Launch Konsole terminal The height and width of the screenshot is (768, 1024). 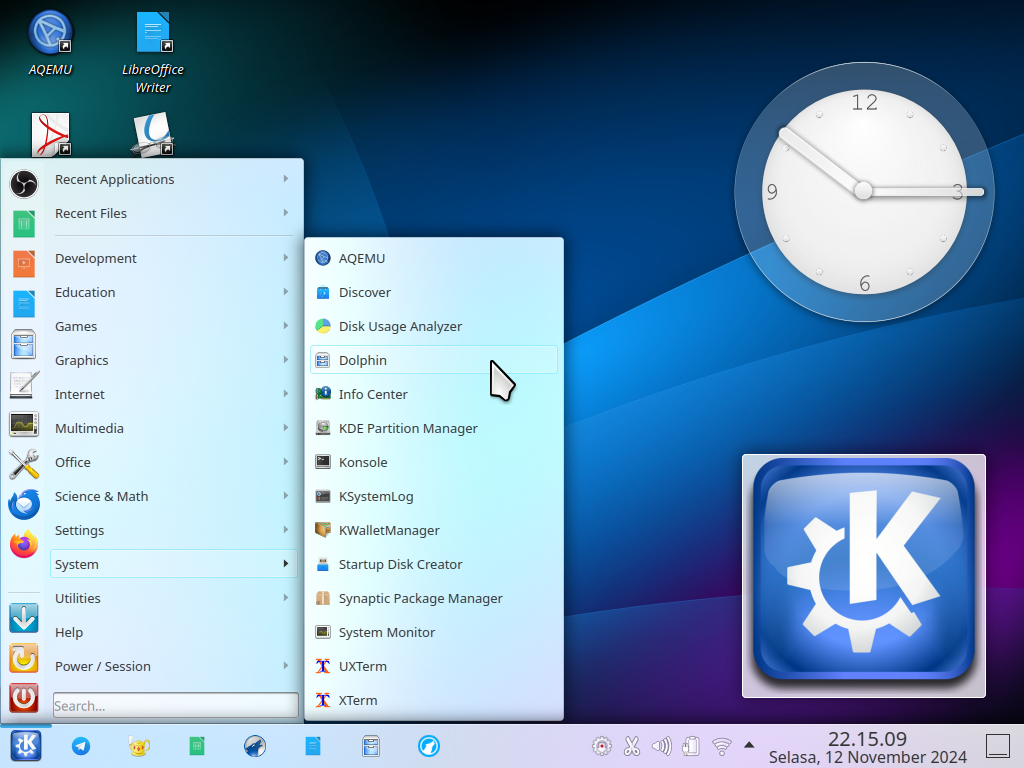point(434,462)
